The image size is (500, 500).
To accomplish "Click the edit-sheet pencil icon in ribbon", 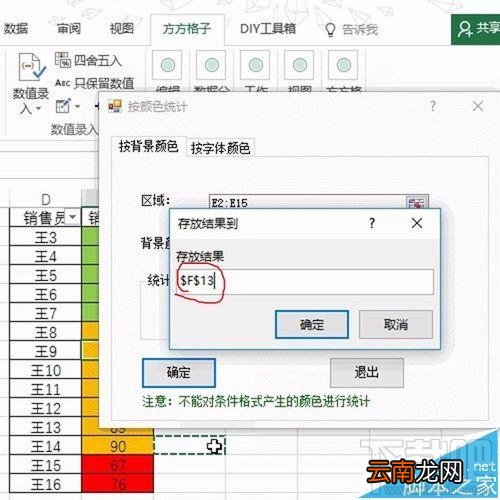I will (63, 106).
